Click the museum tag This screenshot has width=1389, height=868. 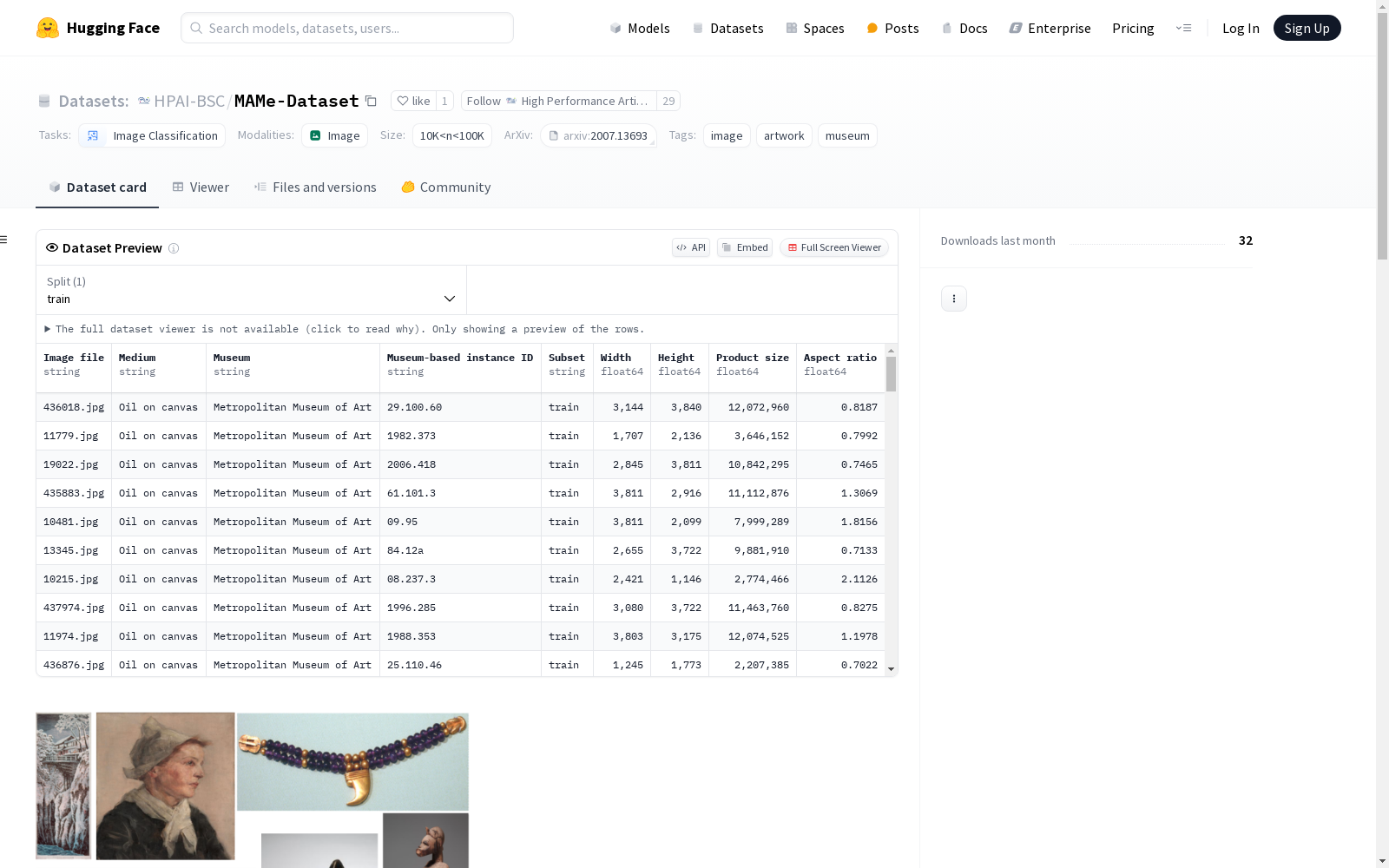click(x=847, y=135)
